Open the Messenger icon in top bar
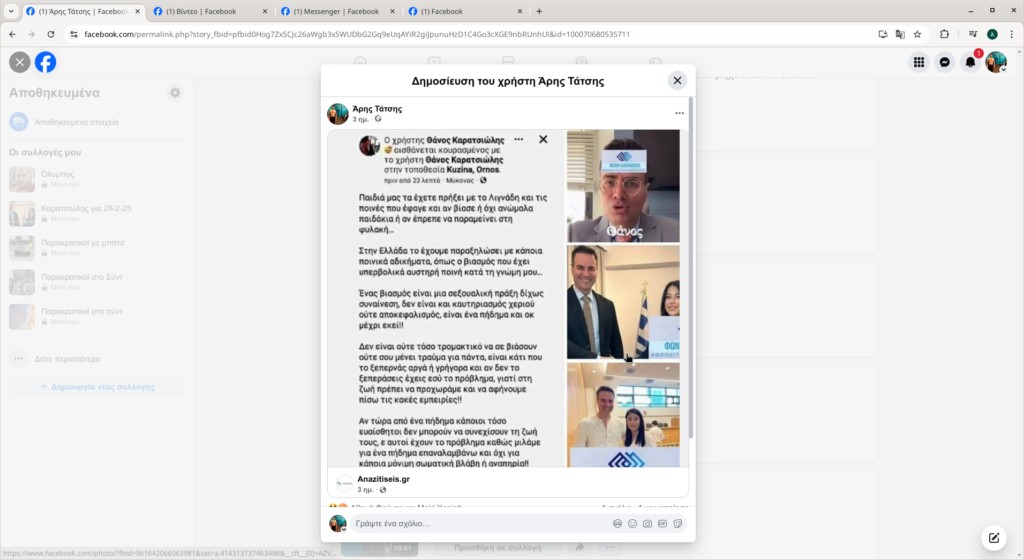The height and width of the screenshot is (560, 1024). (944, 62)
